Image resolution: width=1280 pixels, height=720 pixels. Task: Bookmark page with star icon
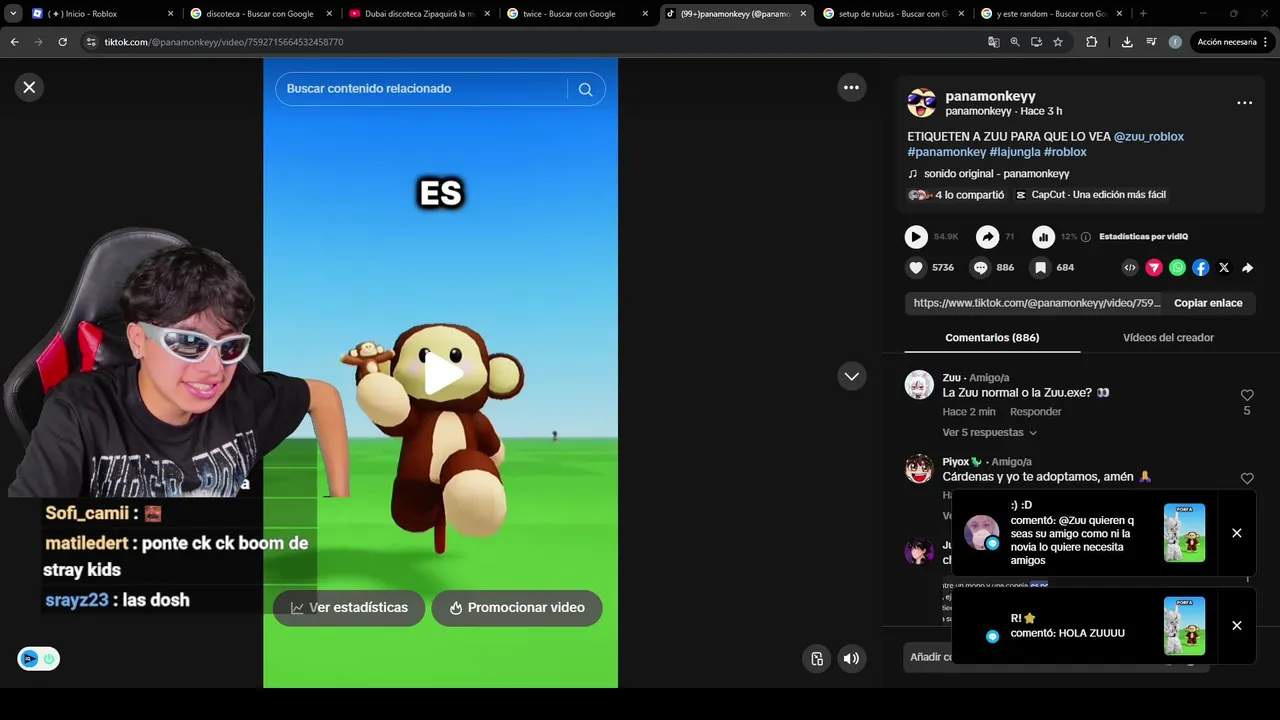[1058, 42]
